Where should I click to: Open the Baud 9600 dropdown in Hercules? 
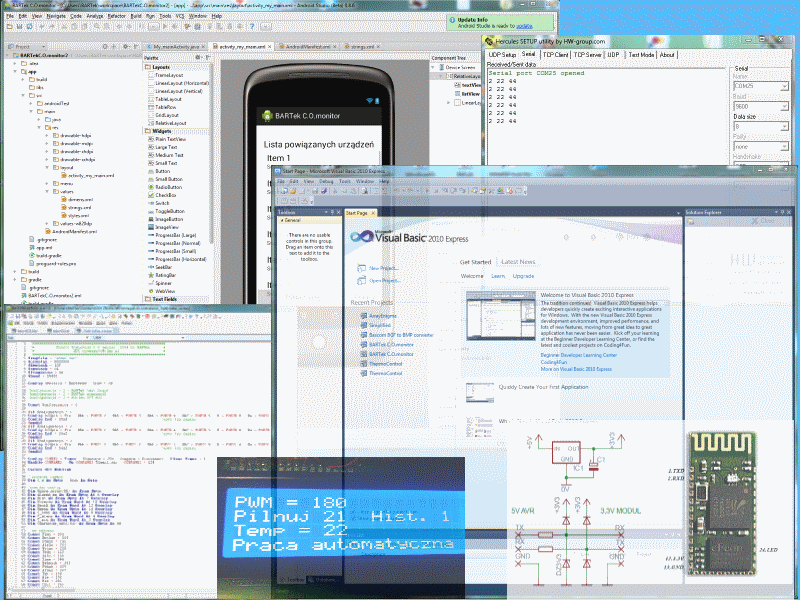point(785,106)
